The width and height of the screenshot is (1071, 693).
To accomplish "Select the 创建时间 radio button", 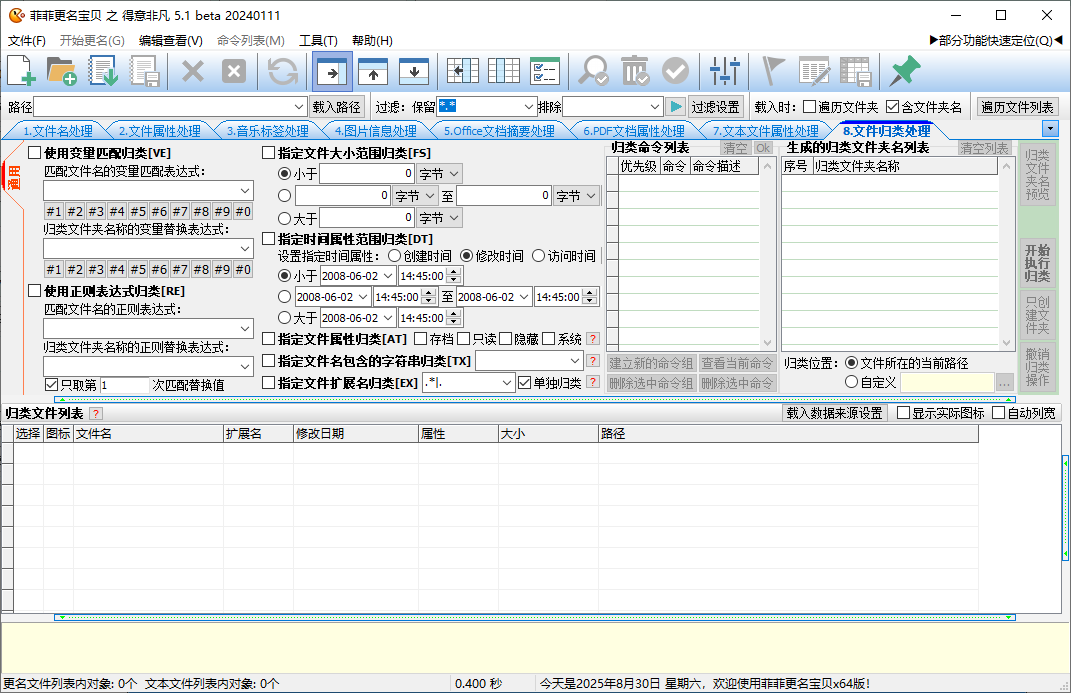I will 395,256.
